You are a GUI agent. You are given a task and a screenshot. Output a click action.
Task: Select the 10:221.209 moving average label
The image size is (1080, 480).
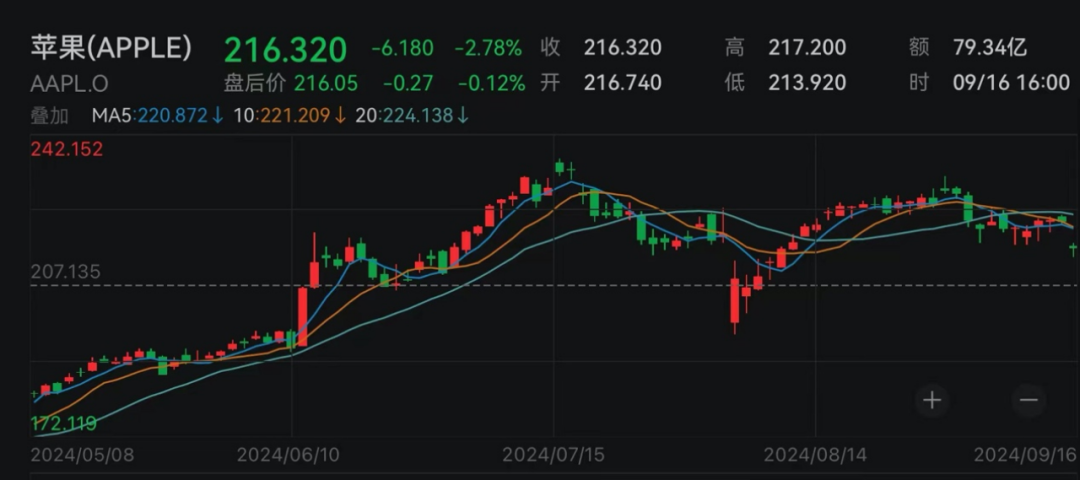[289, 116]
